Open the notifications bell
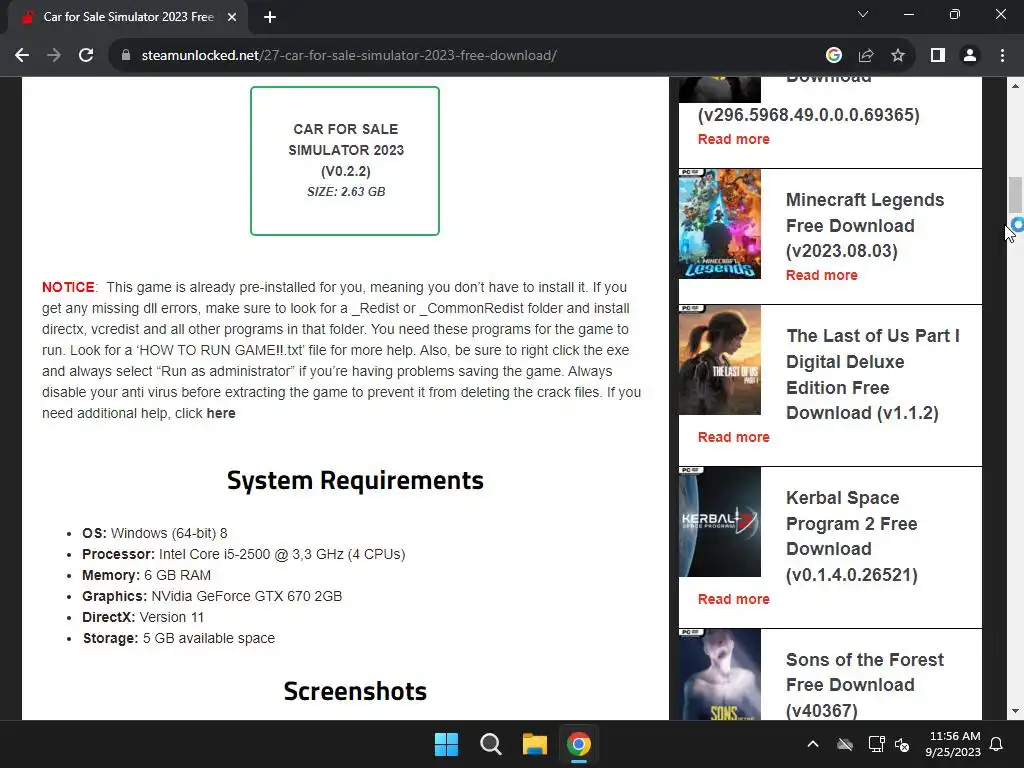This screenshot has height=768, width=1024. pos(997,744)
